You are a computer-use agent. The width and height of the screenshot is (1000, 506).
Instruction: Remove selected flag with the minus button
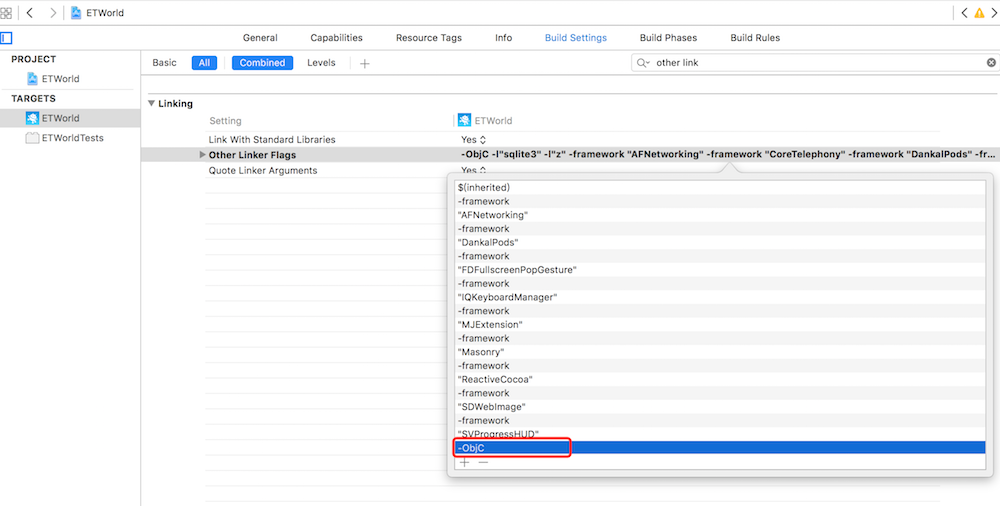click(483, 462)
